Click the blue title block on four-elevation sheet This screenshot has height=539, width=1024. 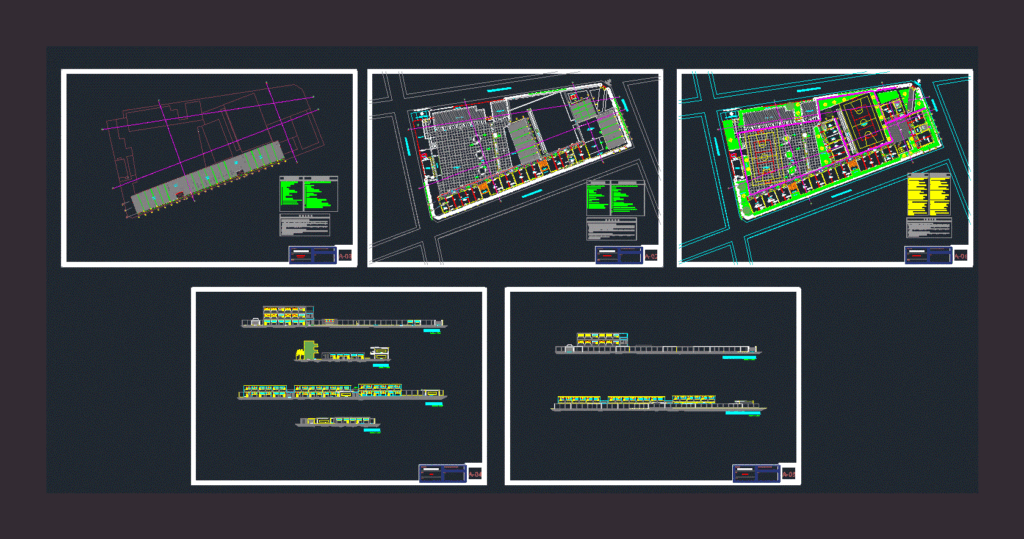click(442, 473)
